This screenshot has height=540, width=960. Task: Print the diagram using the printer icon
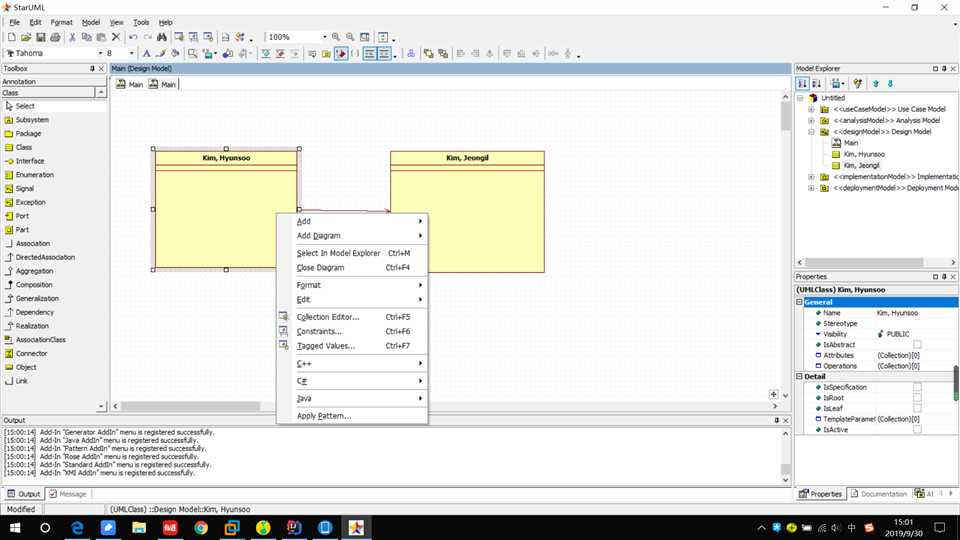pos(55,37)
